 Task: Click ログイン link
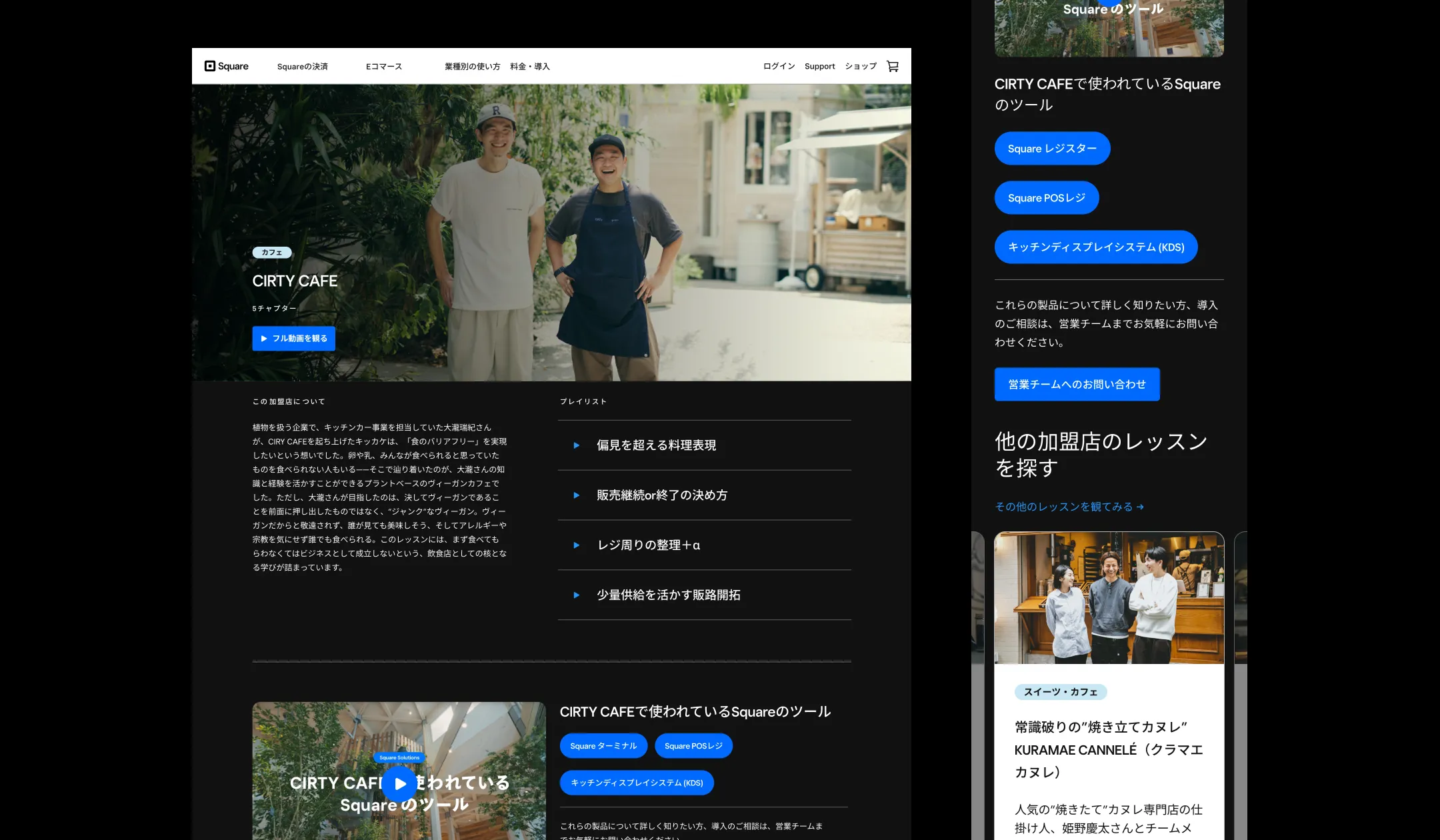click(x=779, y=67)
